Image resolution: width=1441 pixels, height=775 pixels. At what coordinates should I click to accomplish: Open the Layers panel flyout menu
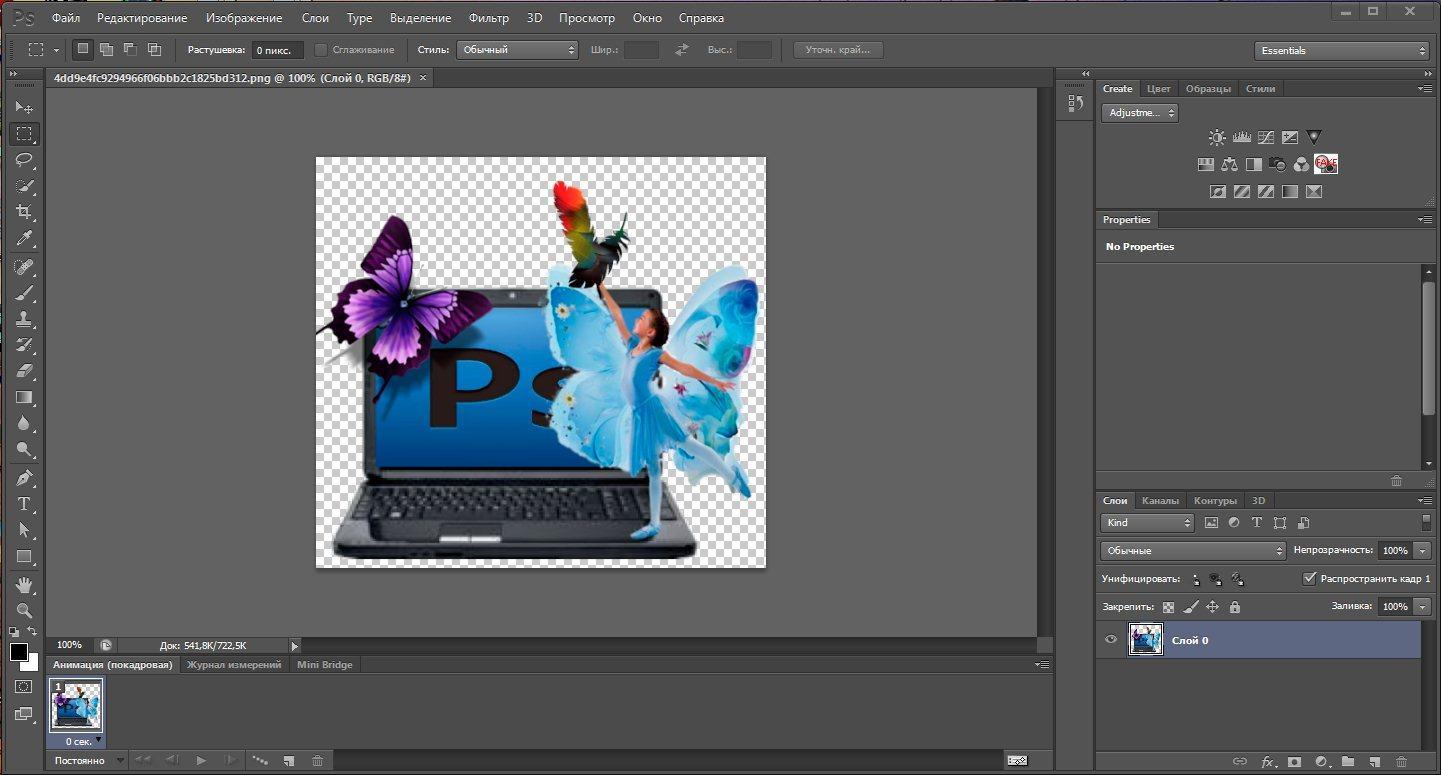pyautogui.click(x=1424, y=500)
